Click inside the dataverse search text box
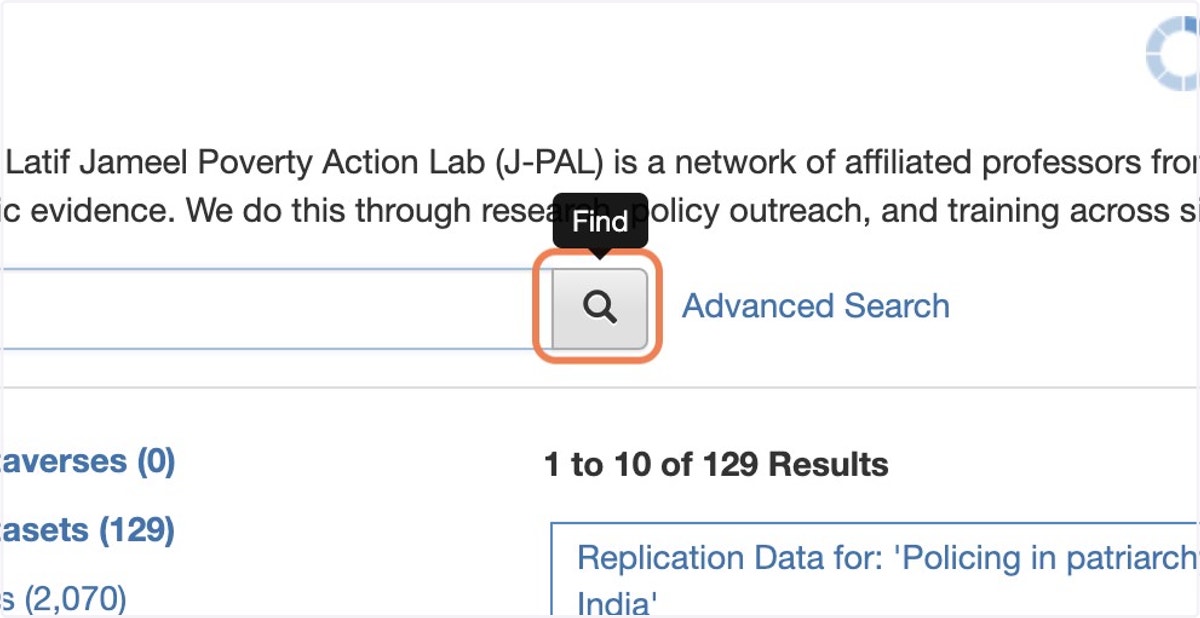Image resolution: width=1200 pixels, height=618 pixels. [x=270, y=308]
